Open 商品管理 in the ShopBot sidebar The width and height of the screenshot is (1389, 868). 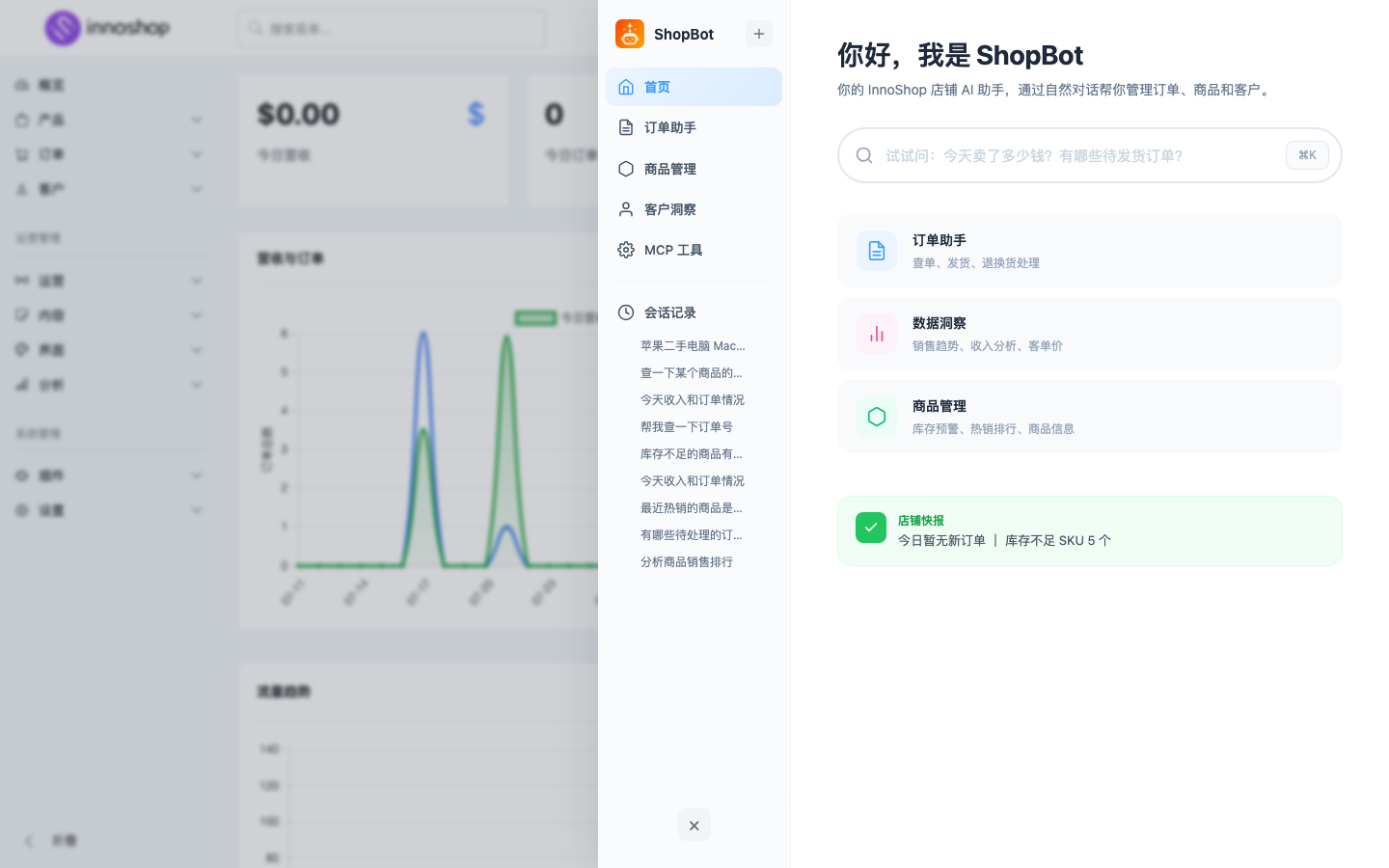[694, 169]
